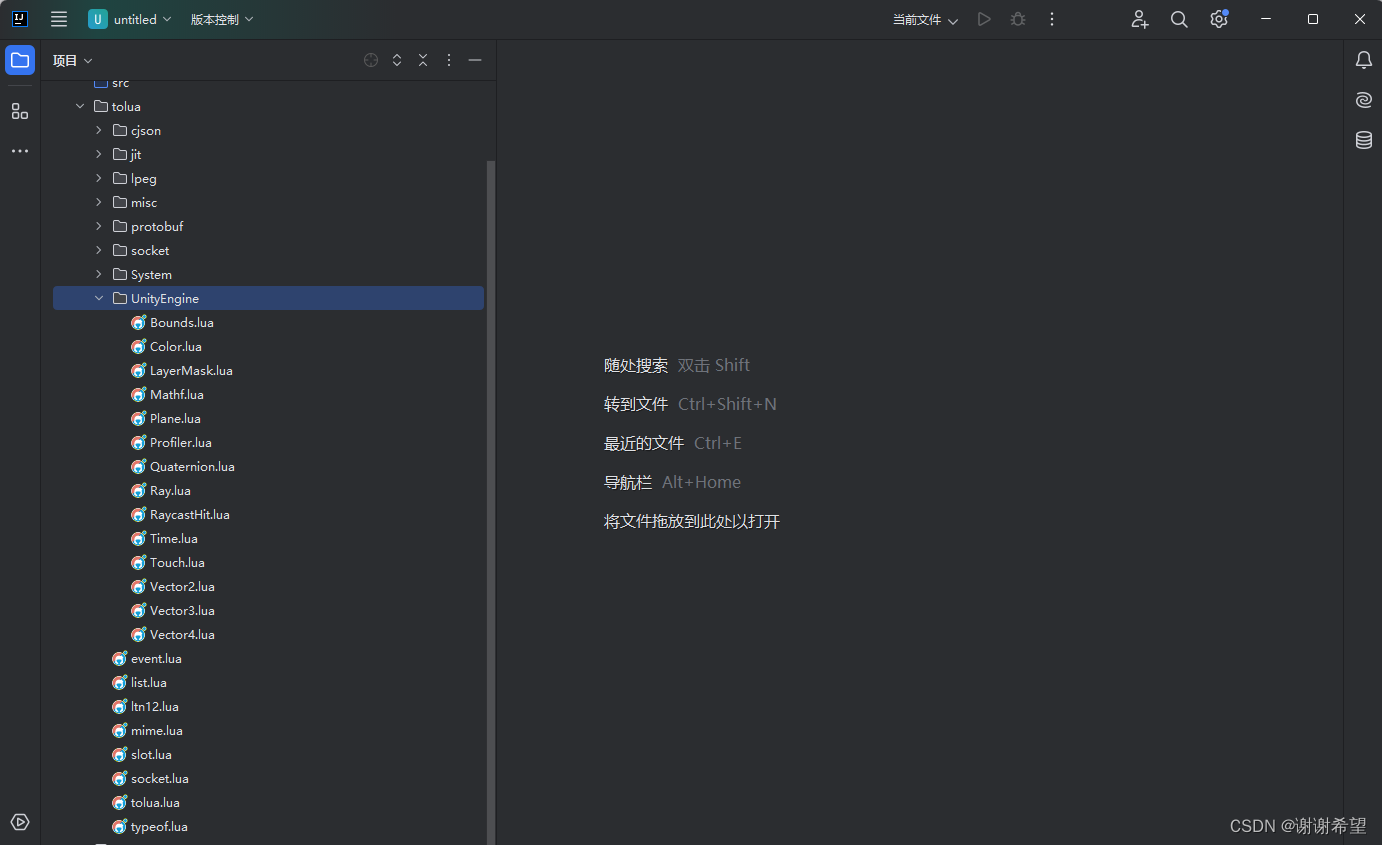The width and height of the screenshot is (1382, 845).
Task: Open the Services tool window at bottom left
Action: tap(20, 821)
